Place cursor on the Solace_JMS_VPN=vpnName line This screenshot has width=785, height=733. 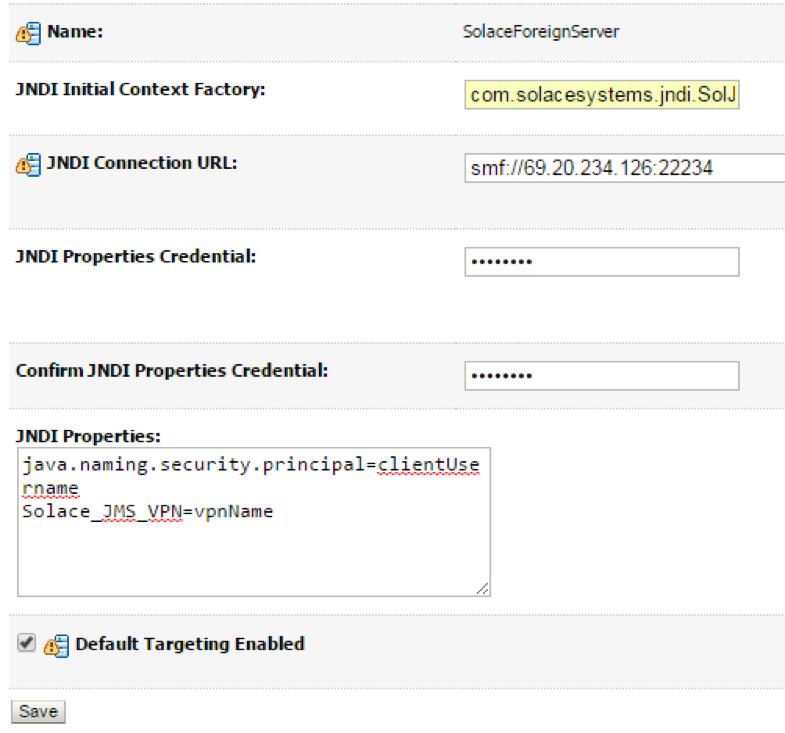(x=148, y=512)
